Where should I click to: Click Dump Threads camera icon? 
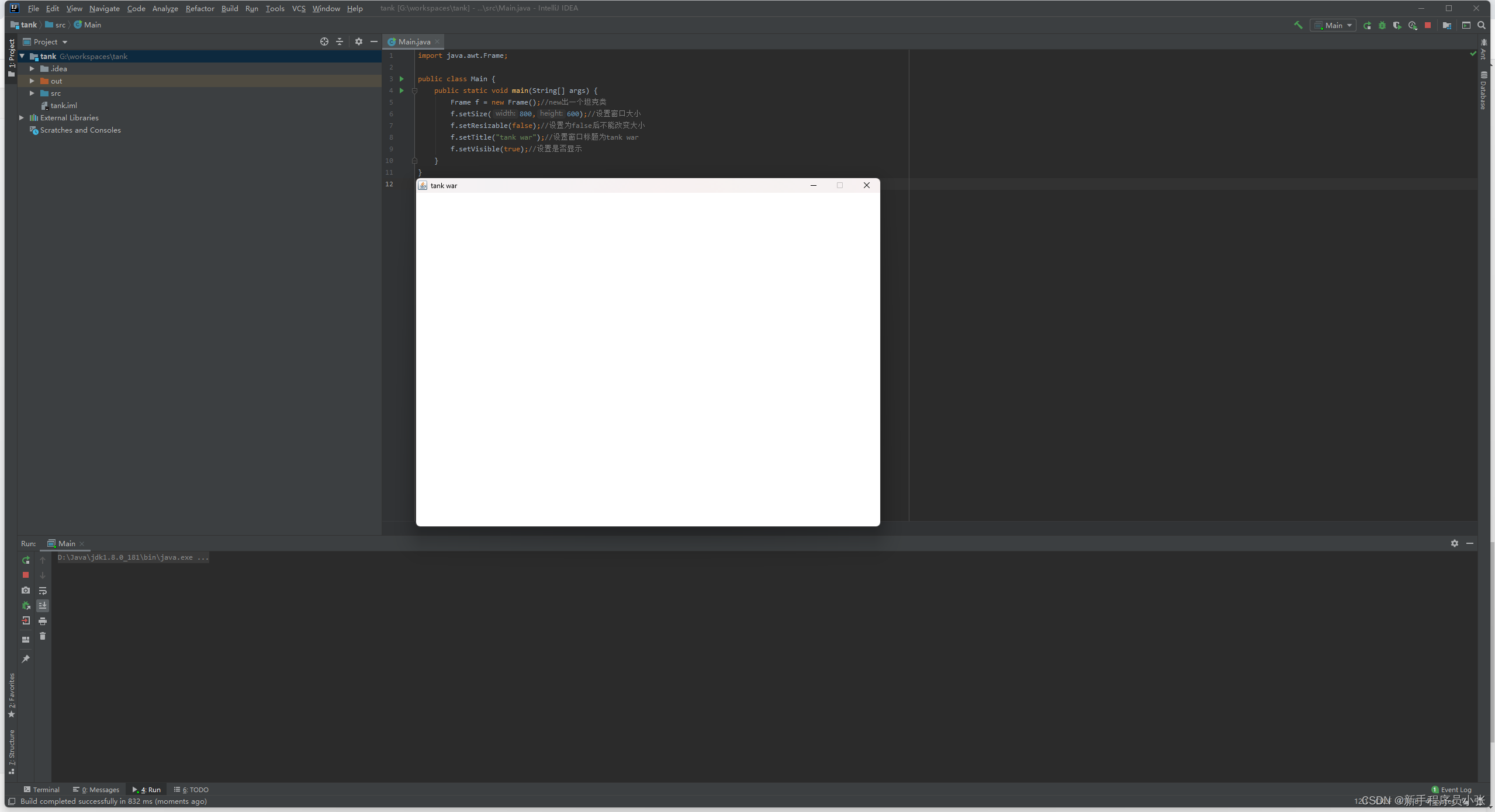[x=26, y=590]
